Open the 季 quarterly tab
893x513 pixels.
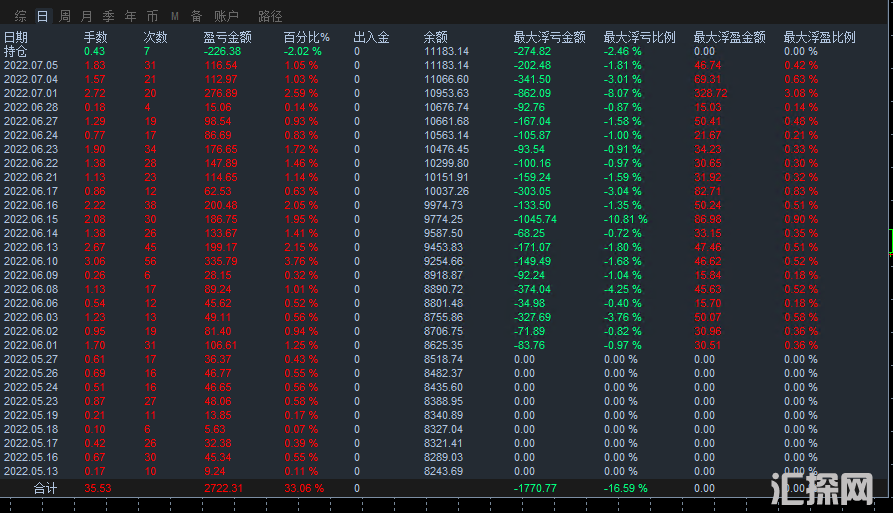point(108,17)
